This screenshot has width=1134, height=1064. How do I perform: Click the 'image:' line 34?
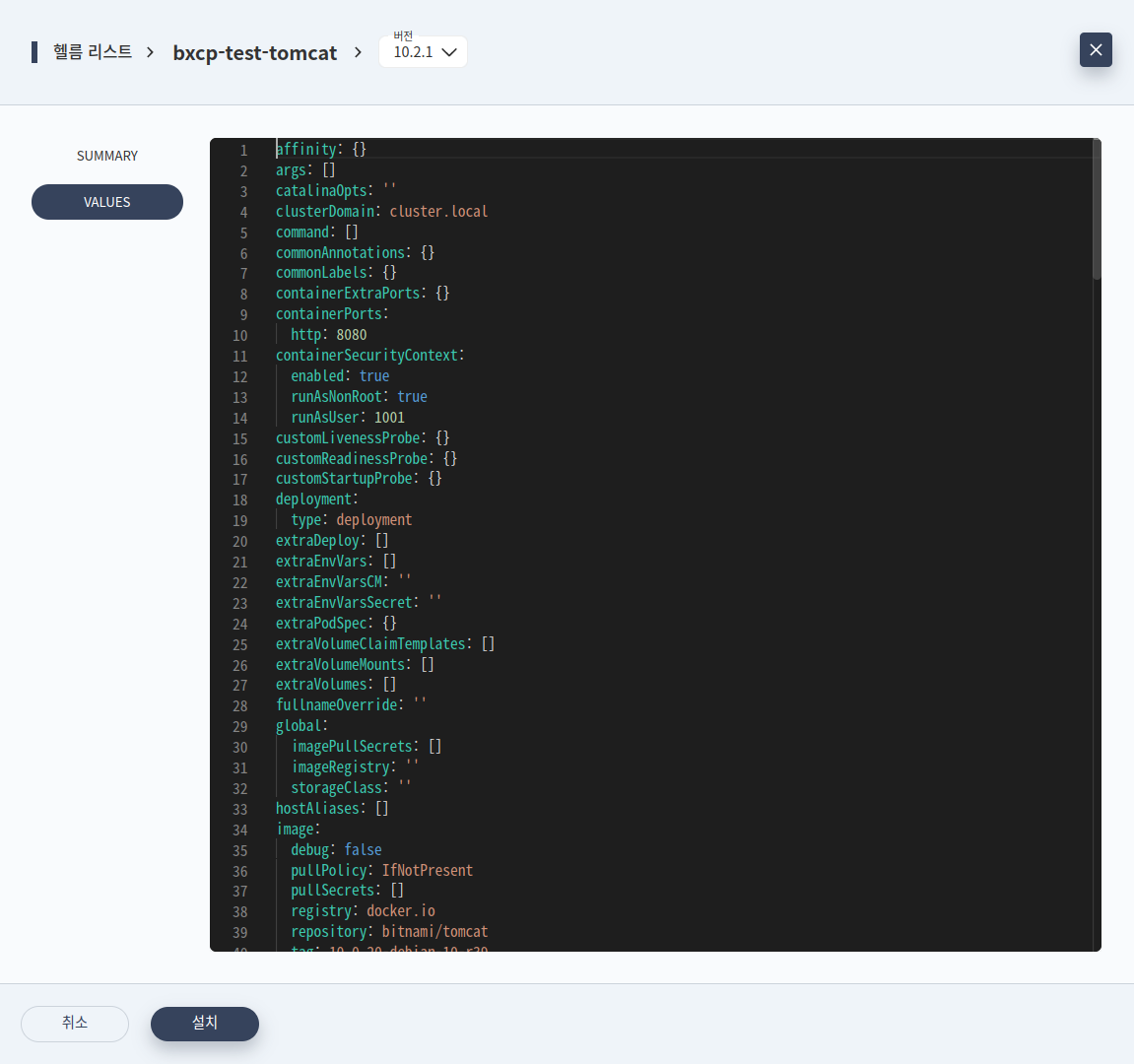(x=298, y=829)
